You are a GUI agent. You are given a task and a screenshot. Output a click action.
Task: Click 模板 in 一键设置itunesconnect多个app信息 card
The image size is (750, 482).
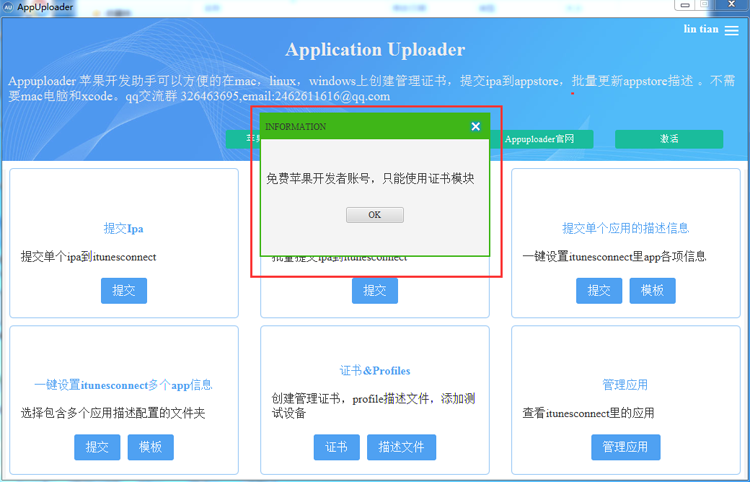pos(151,447)
